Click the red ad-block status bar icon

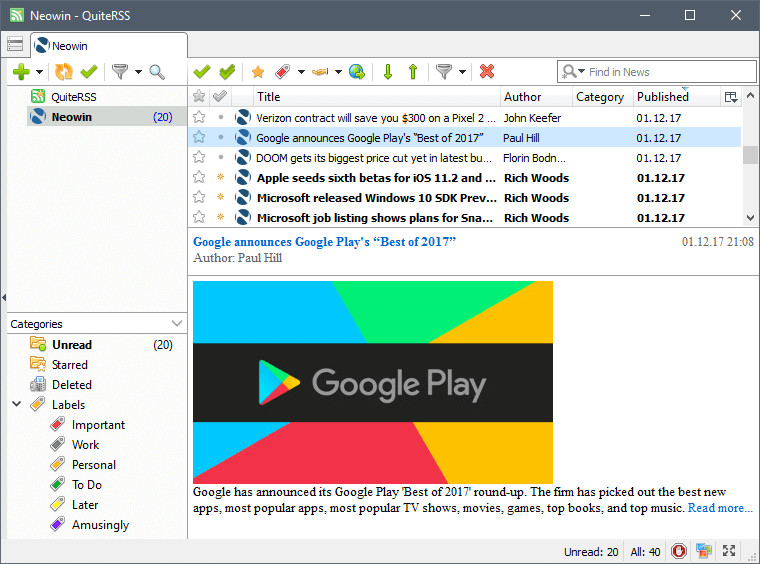[679, 551]
